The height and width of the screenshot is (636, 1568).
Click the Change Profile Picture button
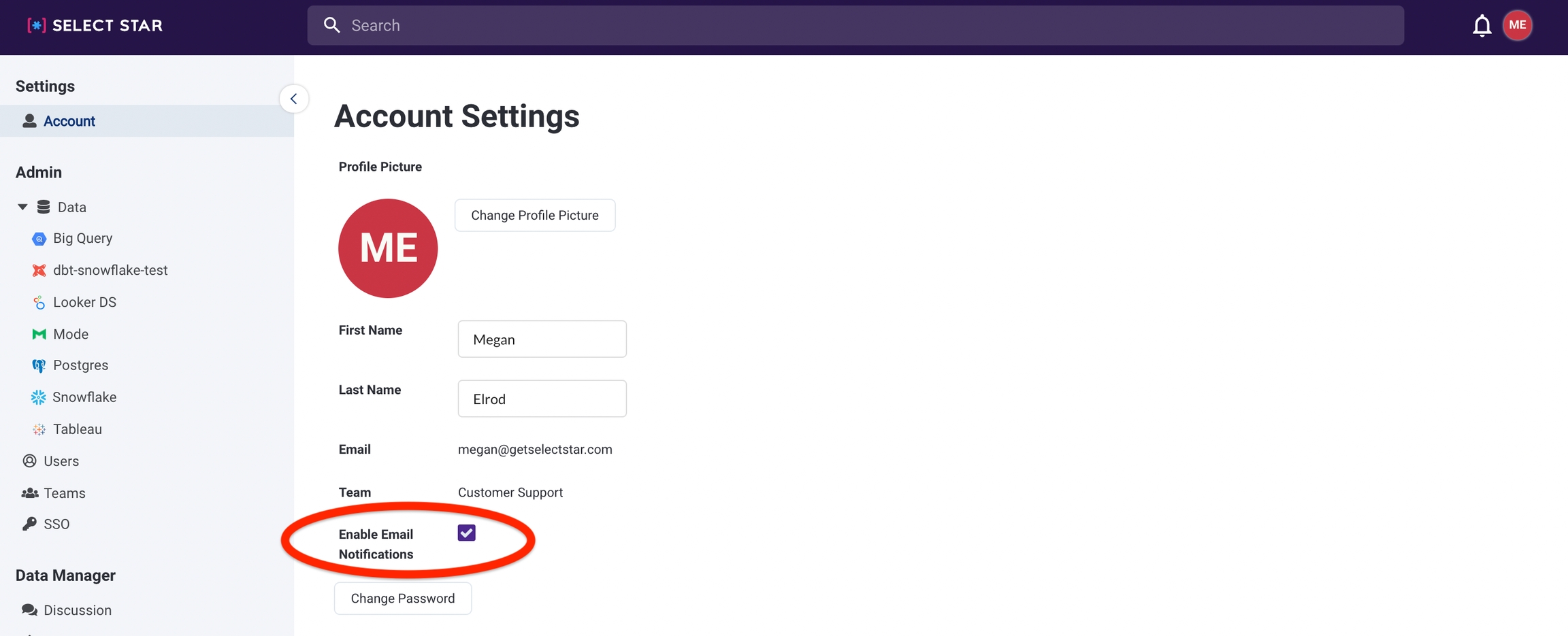tap(534, 216)
